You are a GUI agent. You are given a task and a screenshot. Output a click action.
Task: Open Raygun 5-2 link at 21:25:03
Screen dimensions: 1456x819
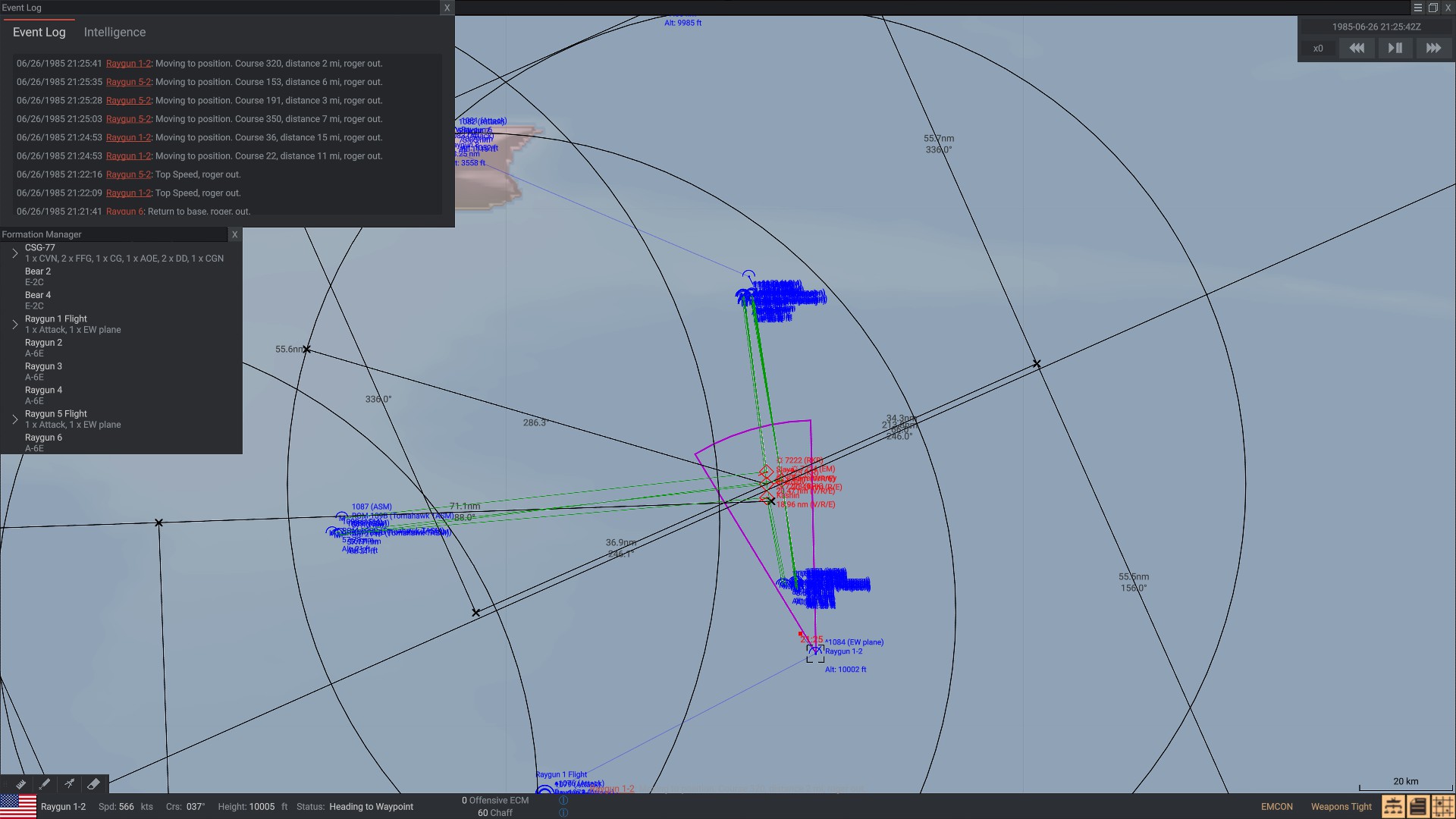[128, 119]
